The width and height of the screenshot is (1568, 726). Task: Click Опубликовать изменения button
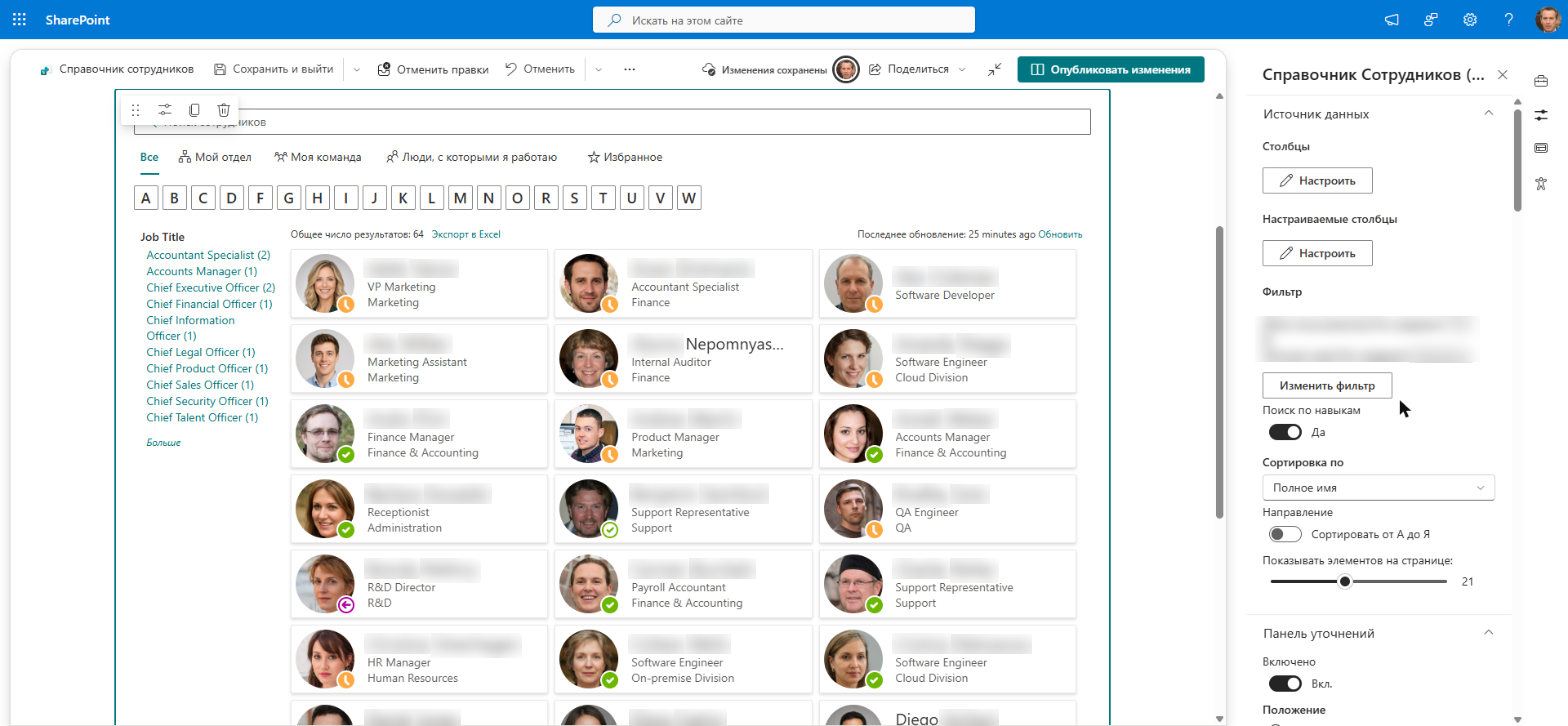pos(1111,69)
